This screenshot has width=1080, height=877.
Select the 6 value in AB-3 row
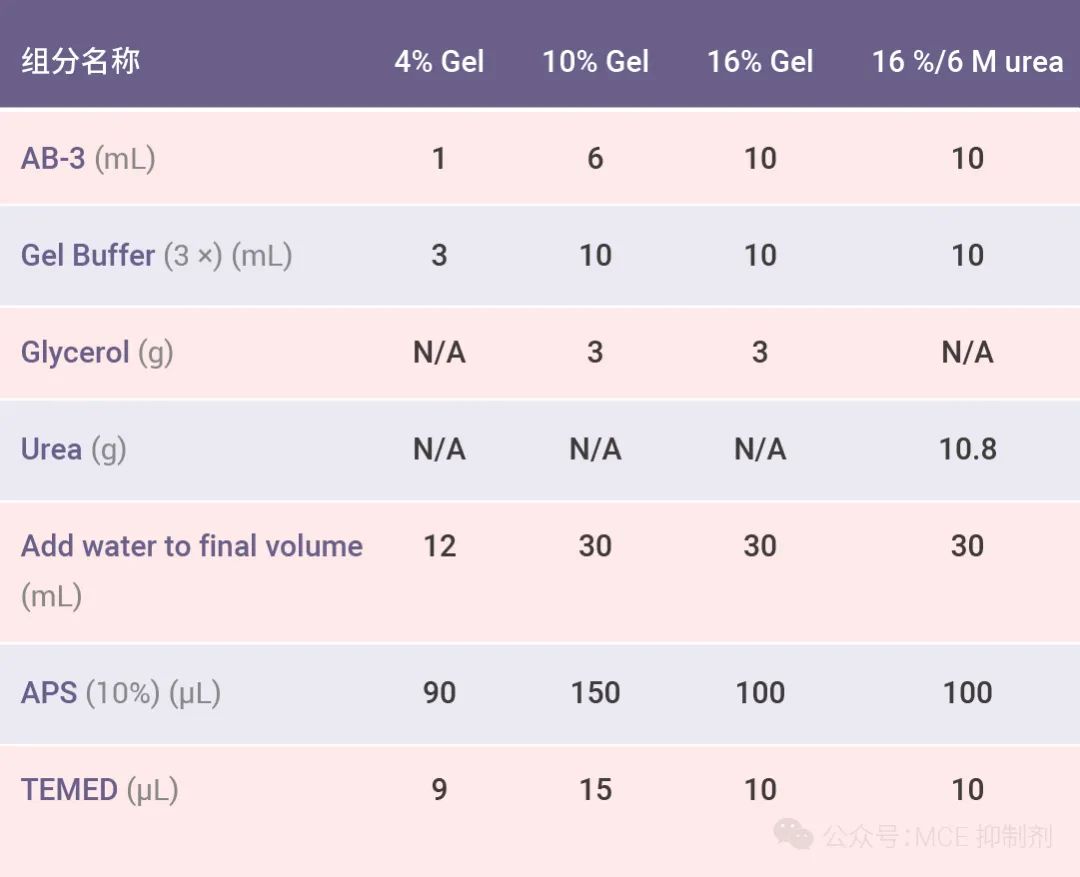tap(595, 158)
